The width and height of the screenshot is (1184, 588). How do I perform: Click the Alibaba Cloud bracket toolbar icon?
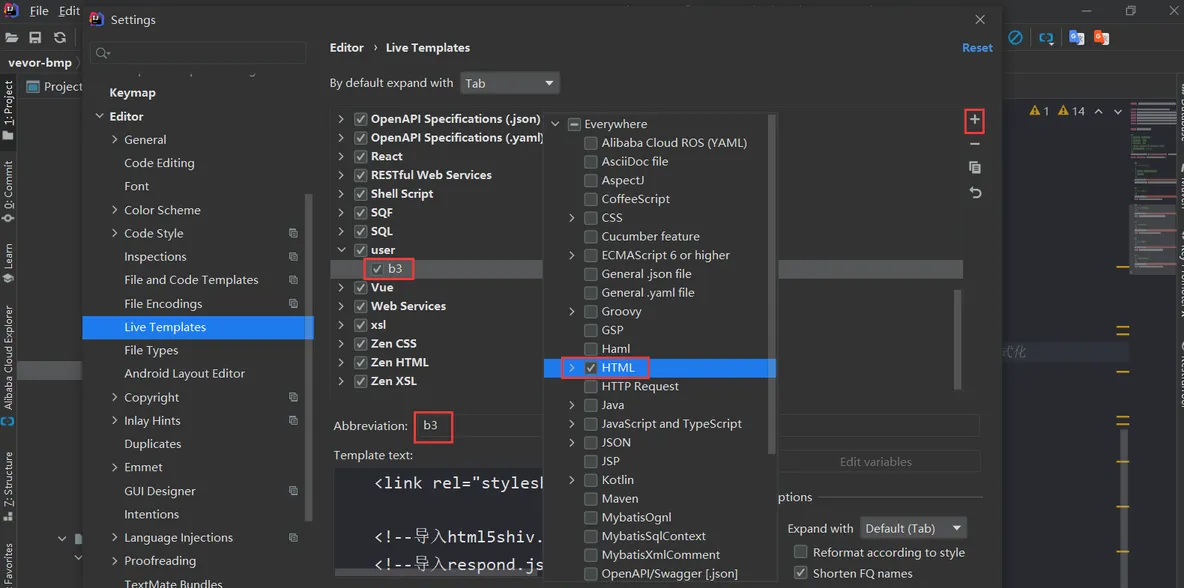1047,38
